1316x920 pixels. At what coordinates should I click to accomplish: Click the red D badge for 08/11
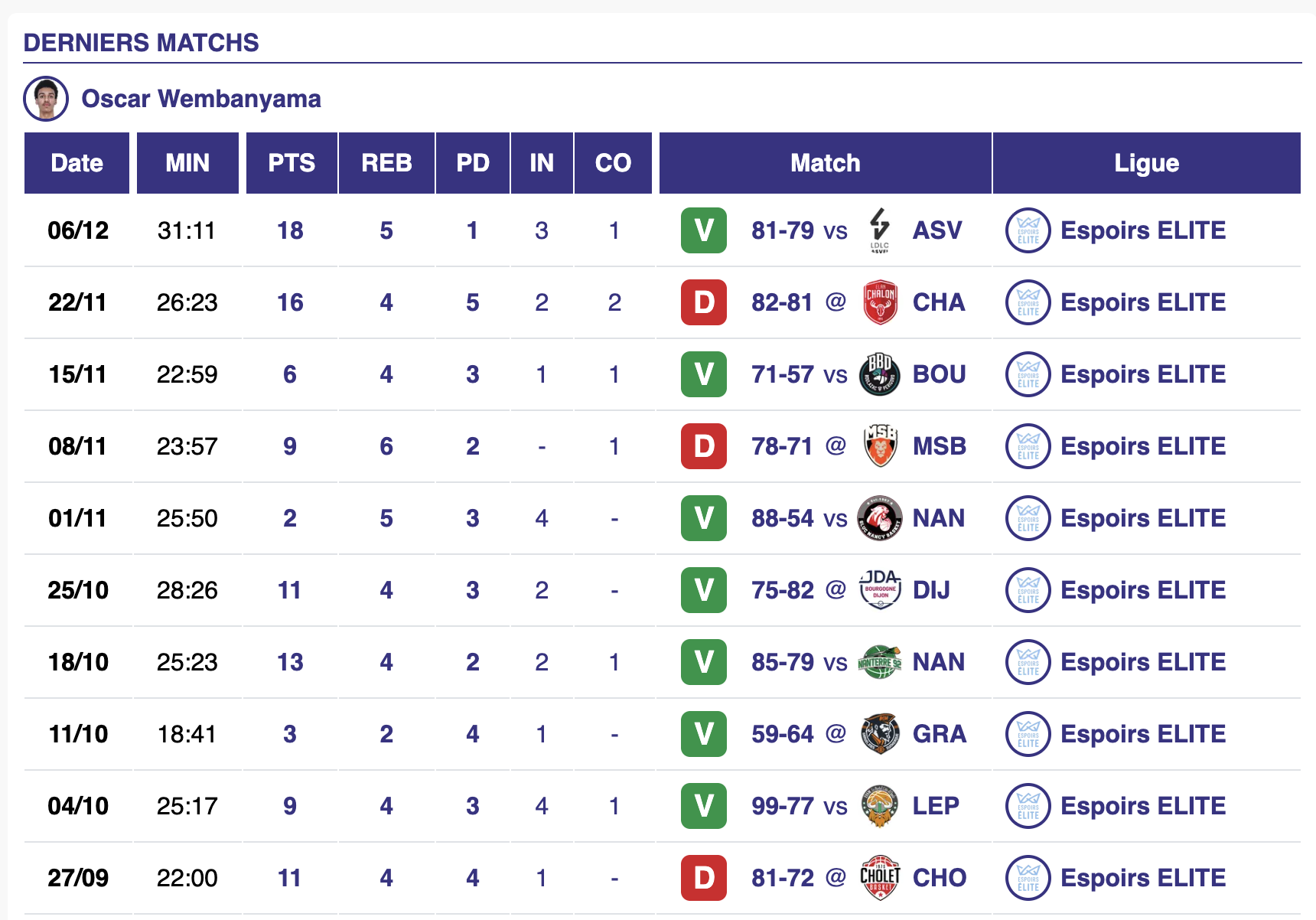point(704,446)
